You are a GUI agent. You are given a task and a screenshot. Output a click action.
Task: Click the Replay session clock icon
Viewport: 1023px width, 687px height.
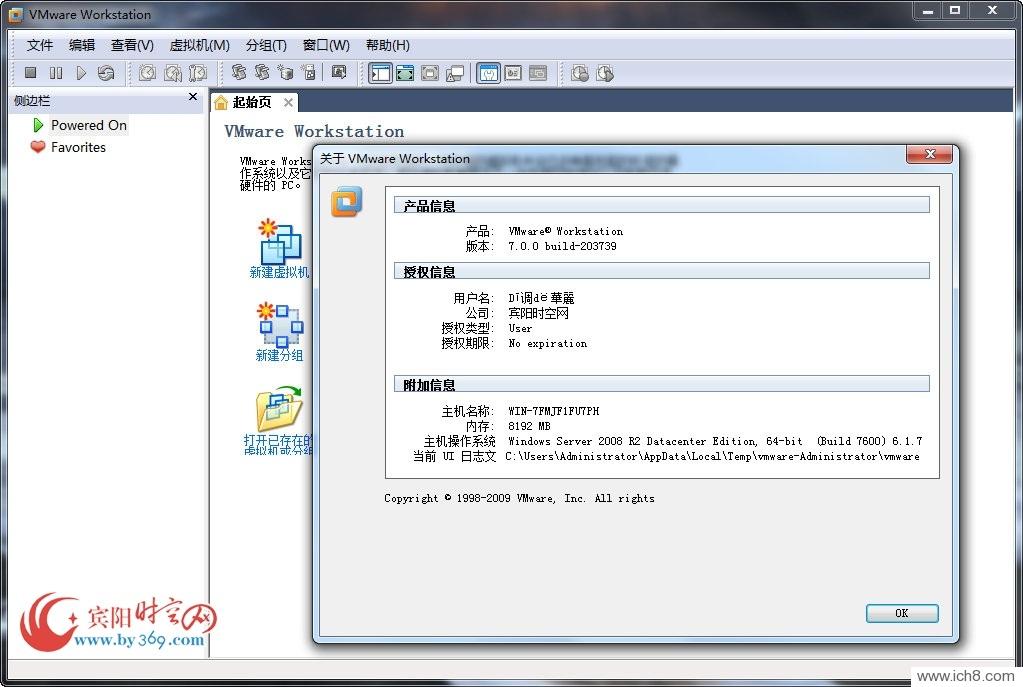605,73
